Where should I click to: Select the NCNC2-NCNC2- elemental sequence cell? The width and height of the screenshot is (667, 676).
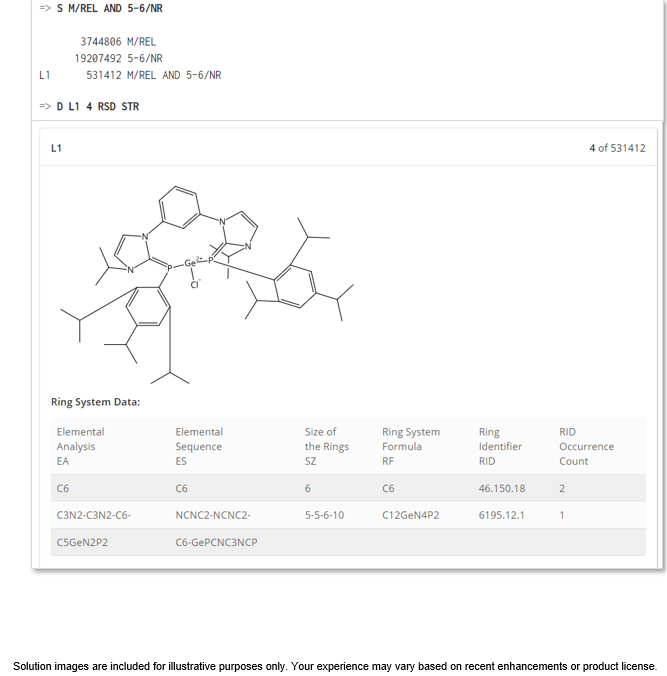(213, 515)
